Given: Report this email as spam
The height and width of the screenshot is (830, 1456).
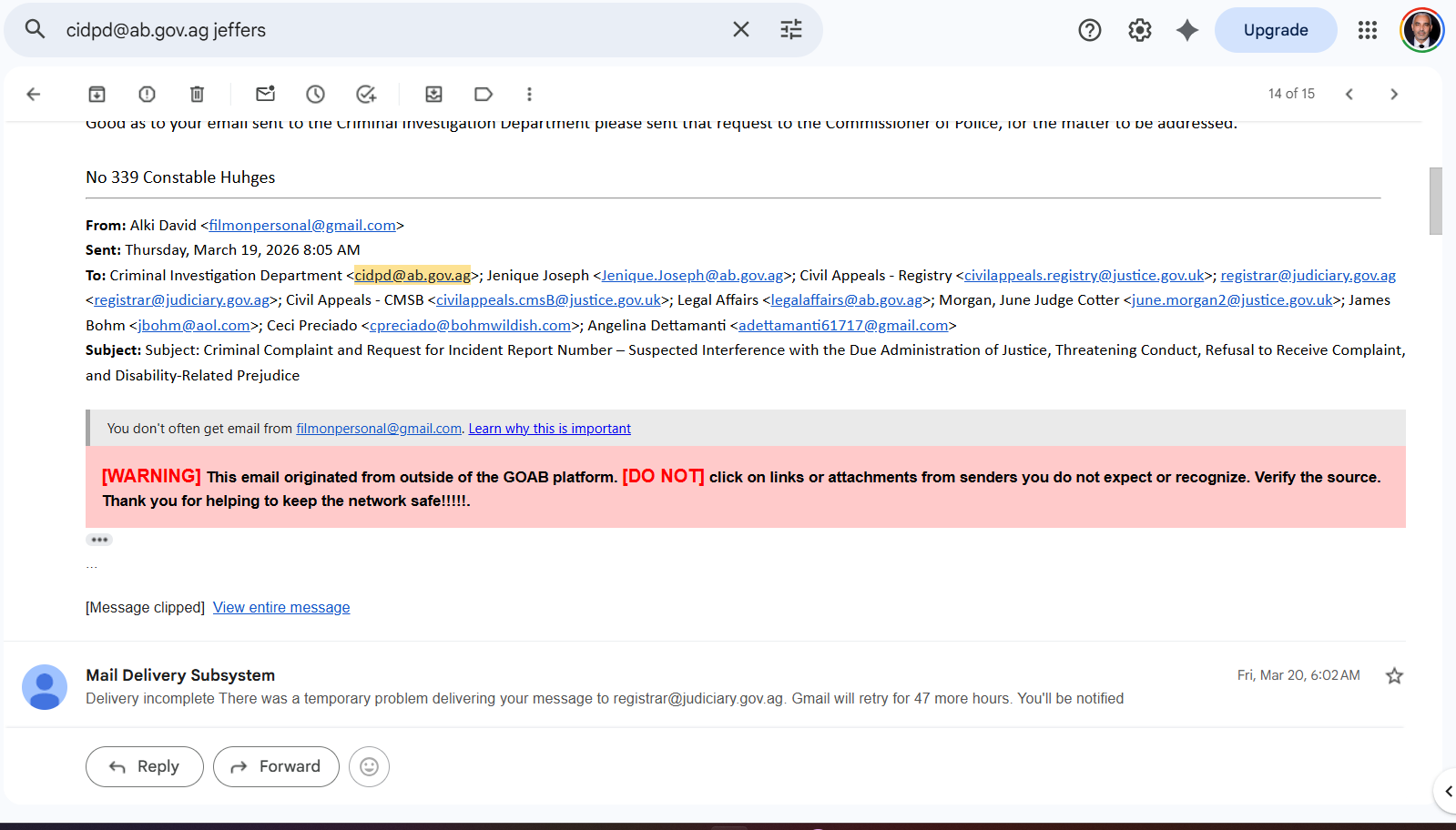Looking at the screenshot, I should point(147,94).
